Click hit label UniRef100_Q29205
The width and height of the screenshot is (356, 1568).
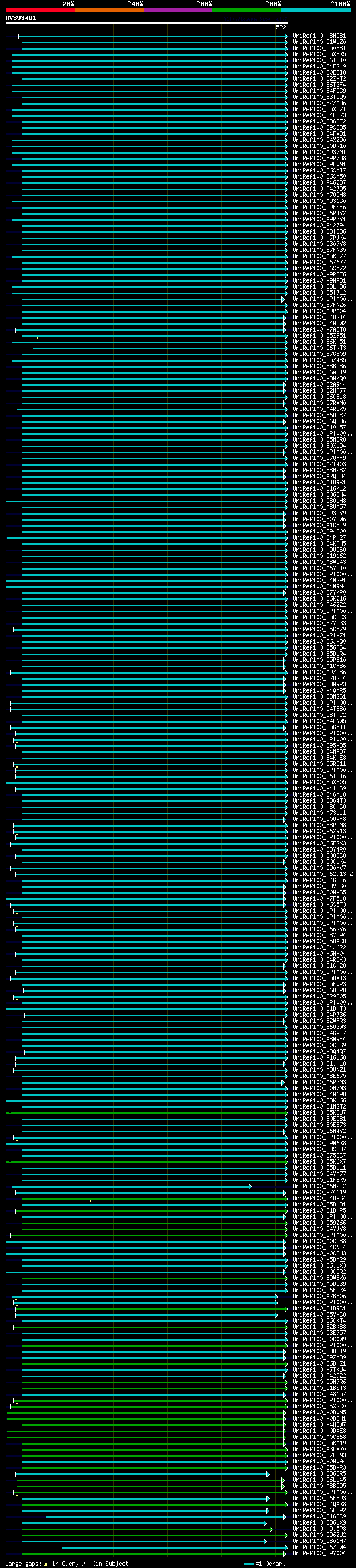point(319,996)
